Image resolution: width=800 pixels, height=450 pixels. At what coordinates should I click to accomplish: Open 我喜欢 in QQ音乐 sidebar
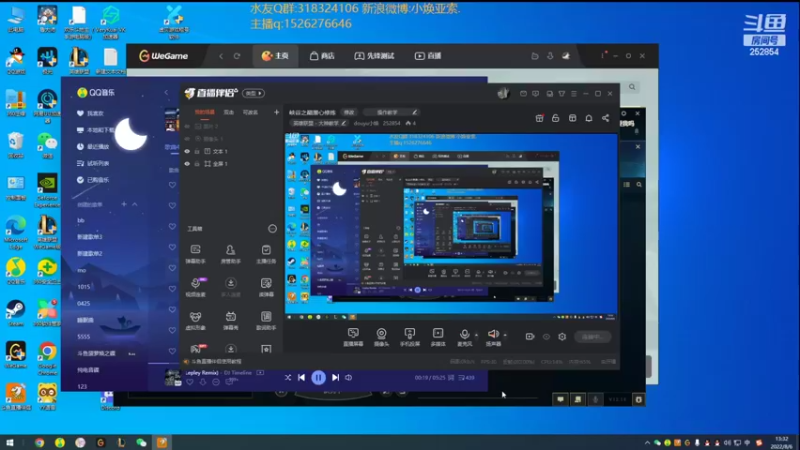tap(90, 113)
